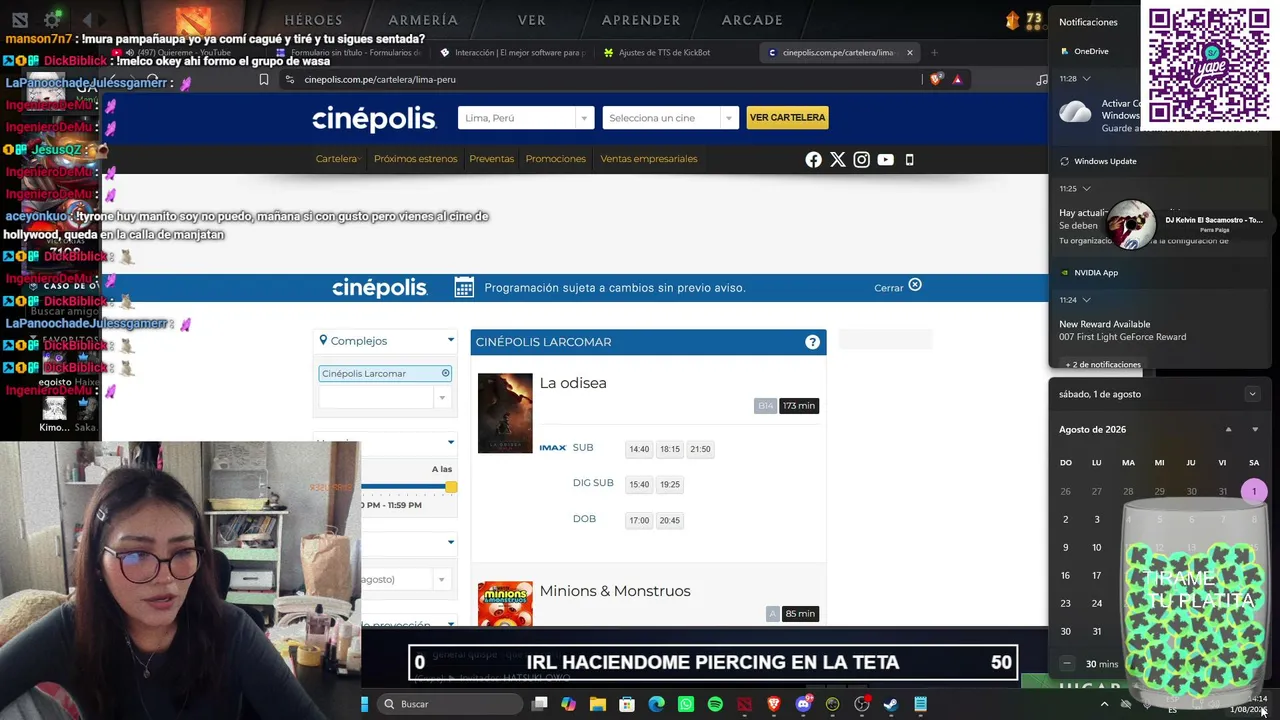Viewport: 1280px width, 720px height.
Task: Open the Minions & Monstruos title link
Action: pos(615,591)
